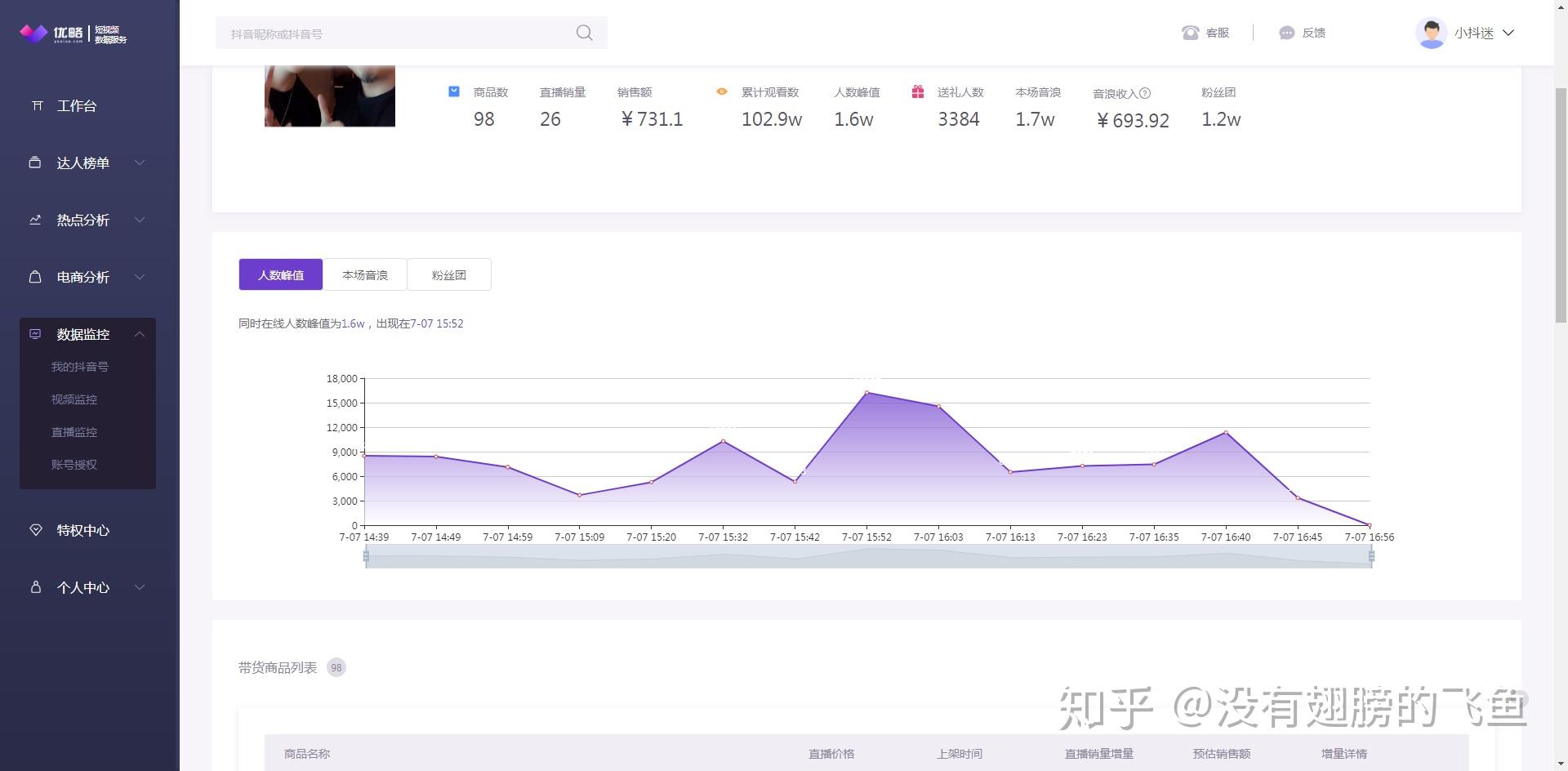Click the 抖音昵称或抖音号 search field
This screenshot has width=1568, height=771.
click(x=376, y=33)
